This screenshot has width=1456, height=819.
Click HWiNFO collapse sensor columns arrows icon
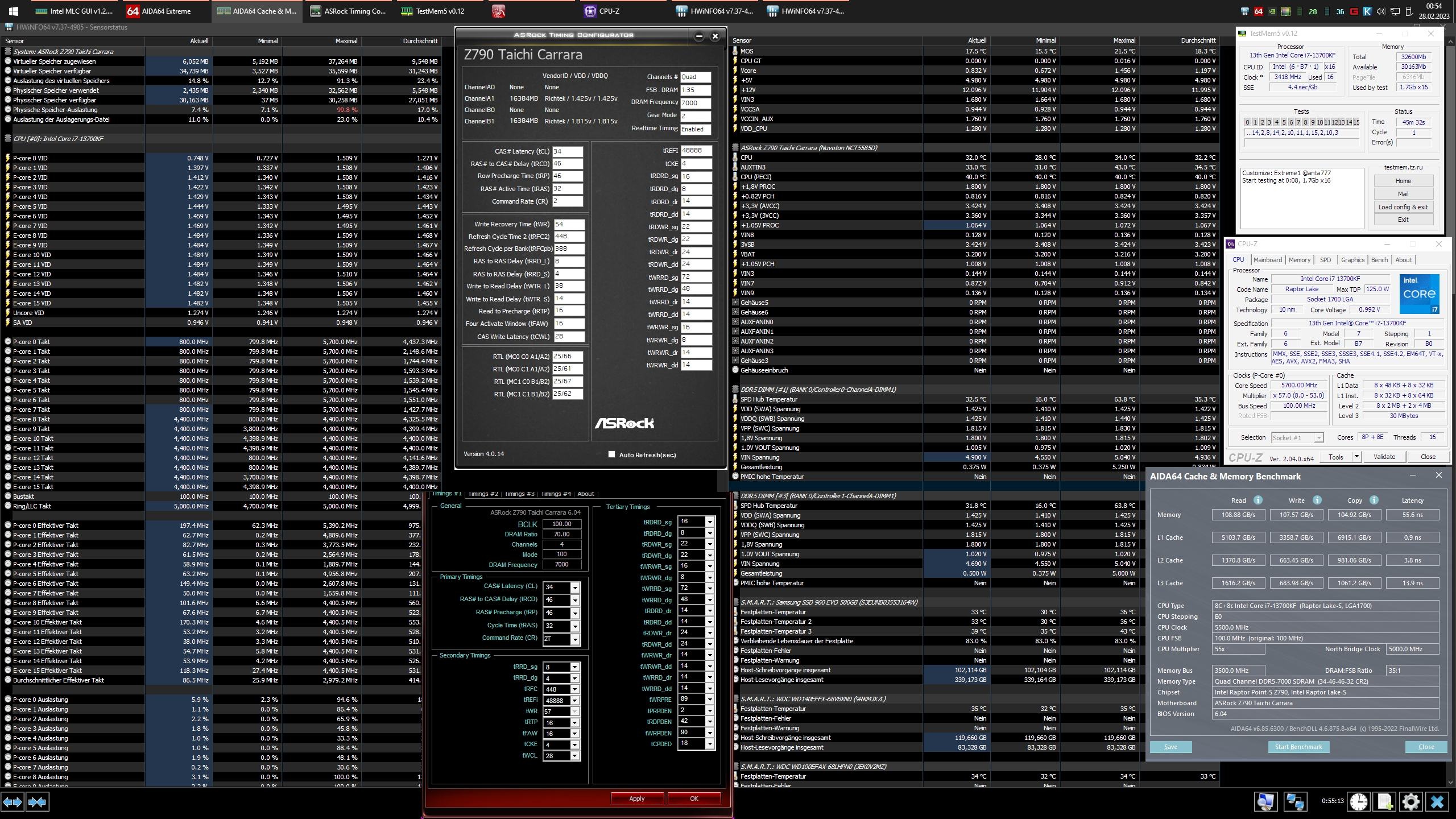pyautogui.click(x=37, y=802)
